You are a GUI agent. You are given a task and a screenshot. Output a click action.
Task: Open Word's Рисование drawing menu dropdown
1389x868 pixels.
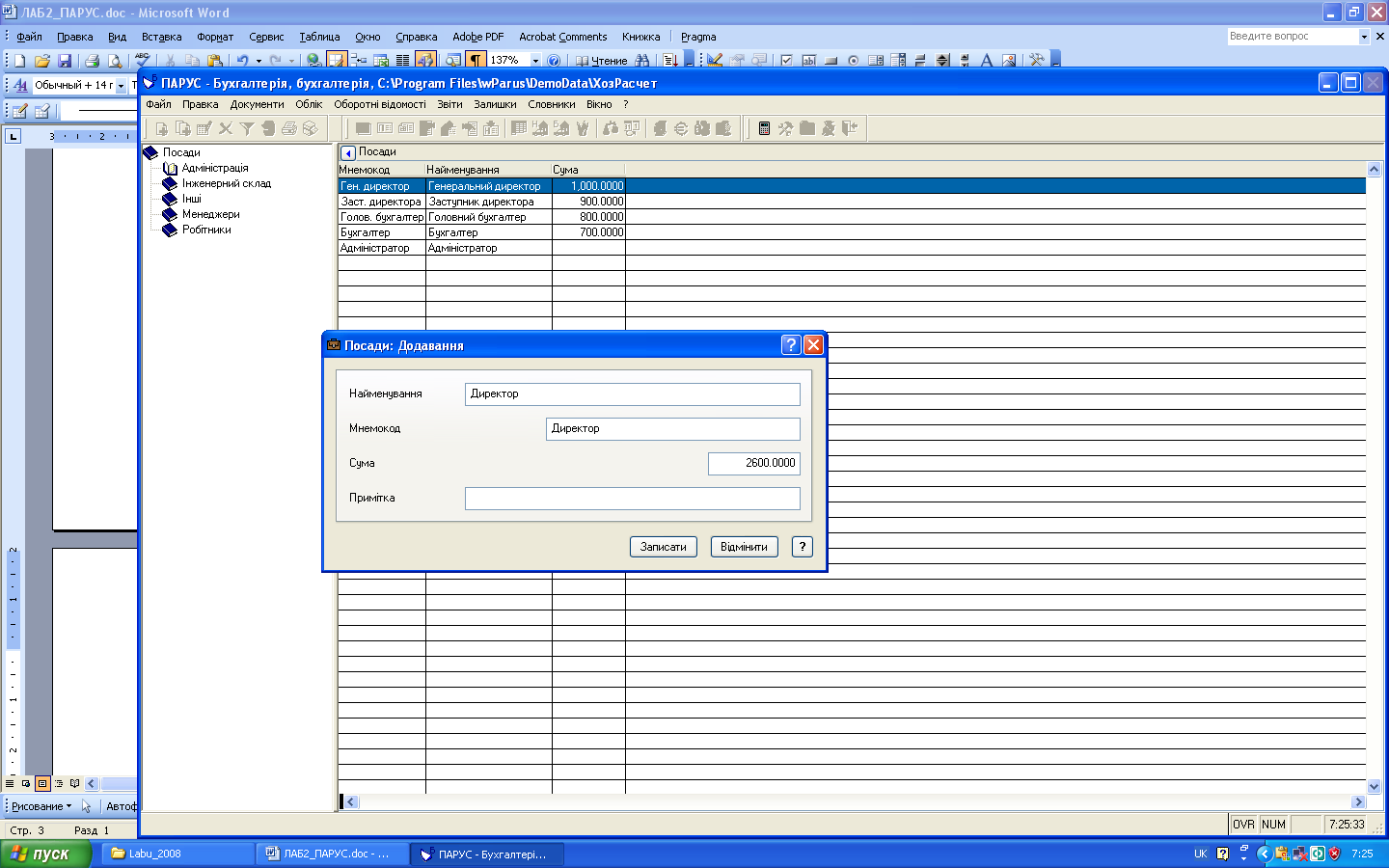pos(41,806)
